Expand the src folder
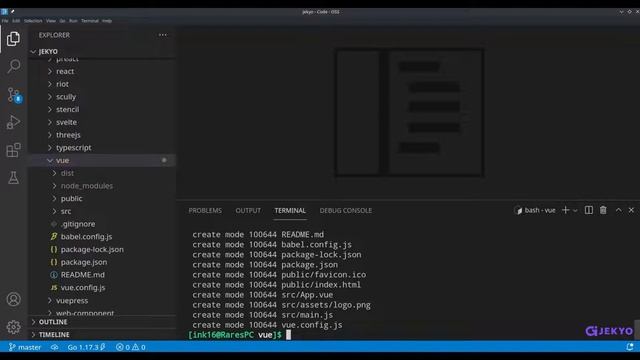The height and width of the screenshot is (360, 640). 102,211
